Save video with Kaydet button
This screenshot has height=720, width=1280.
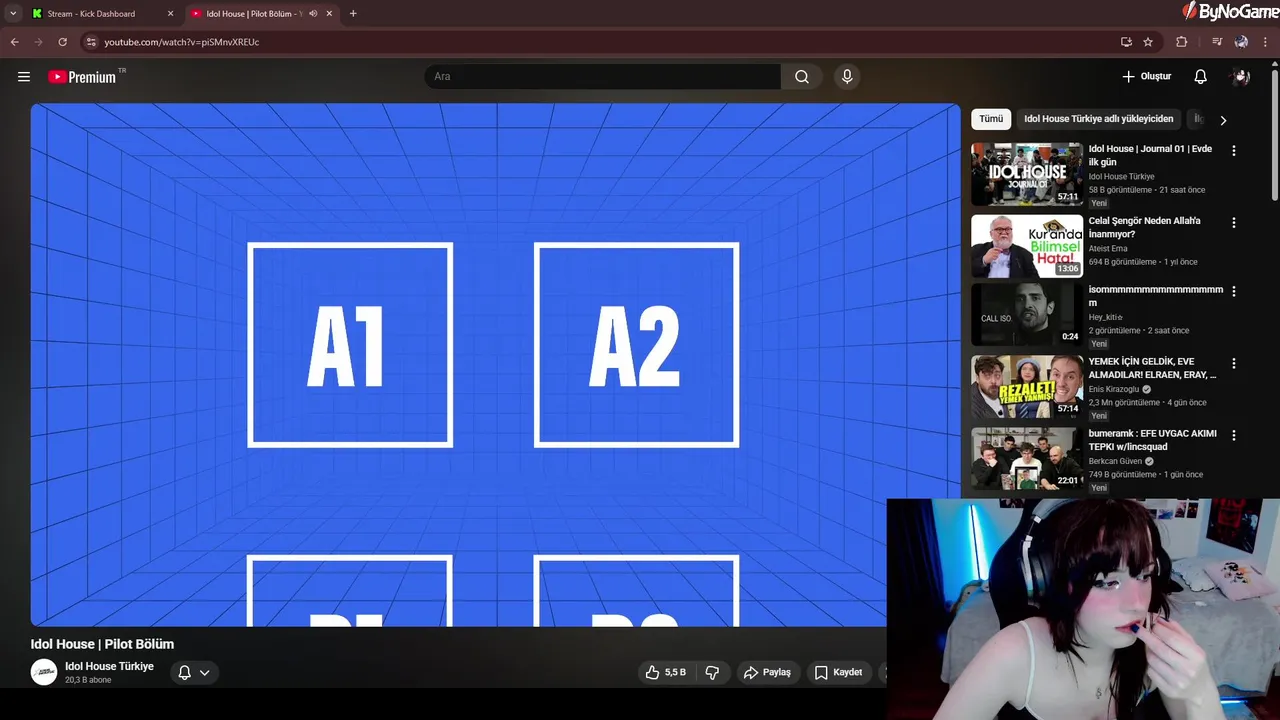point(838,673)
